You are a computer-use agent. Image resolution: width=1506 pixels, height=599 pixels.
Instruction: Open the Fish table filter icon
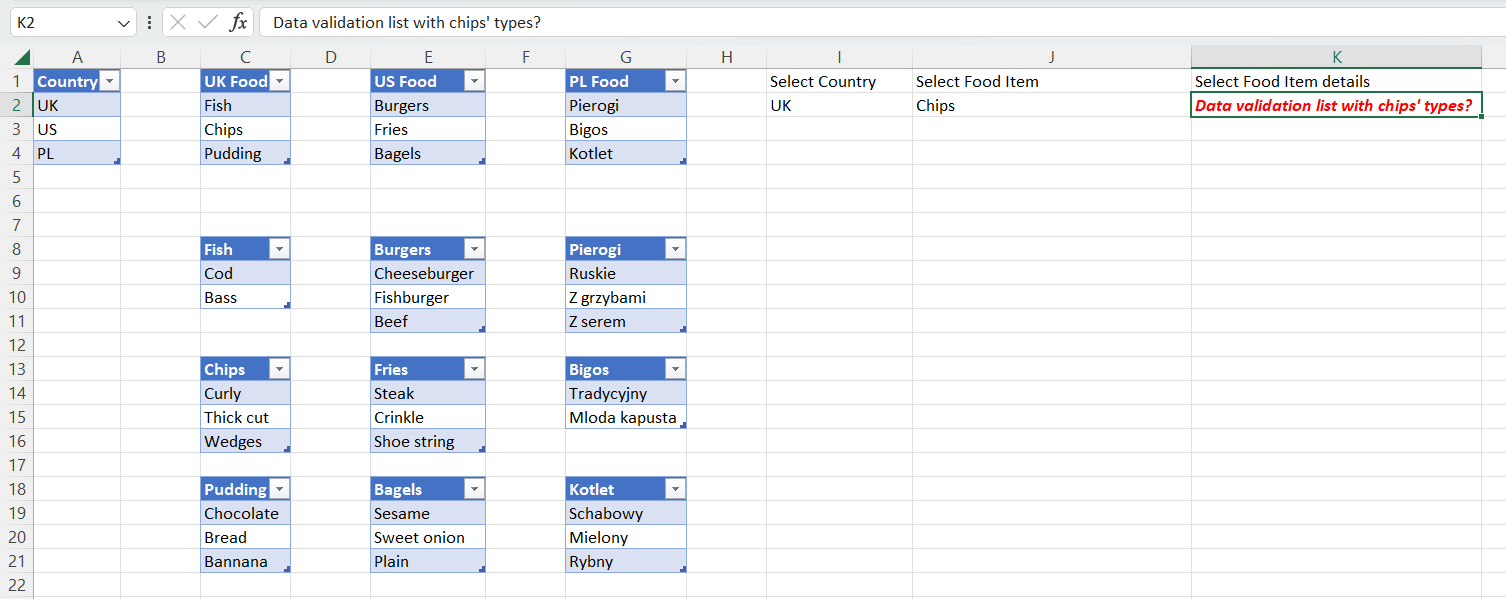278,248
